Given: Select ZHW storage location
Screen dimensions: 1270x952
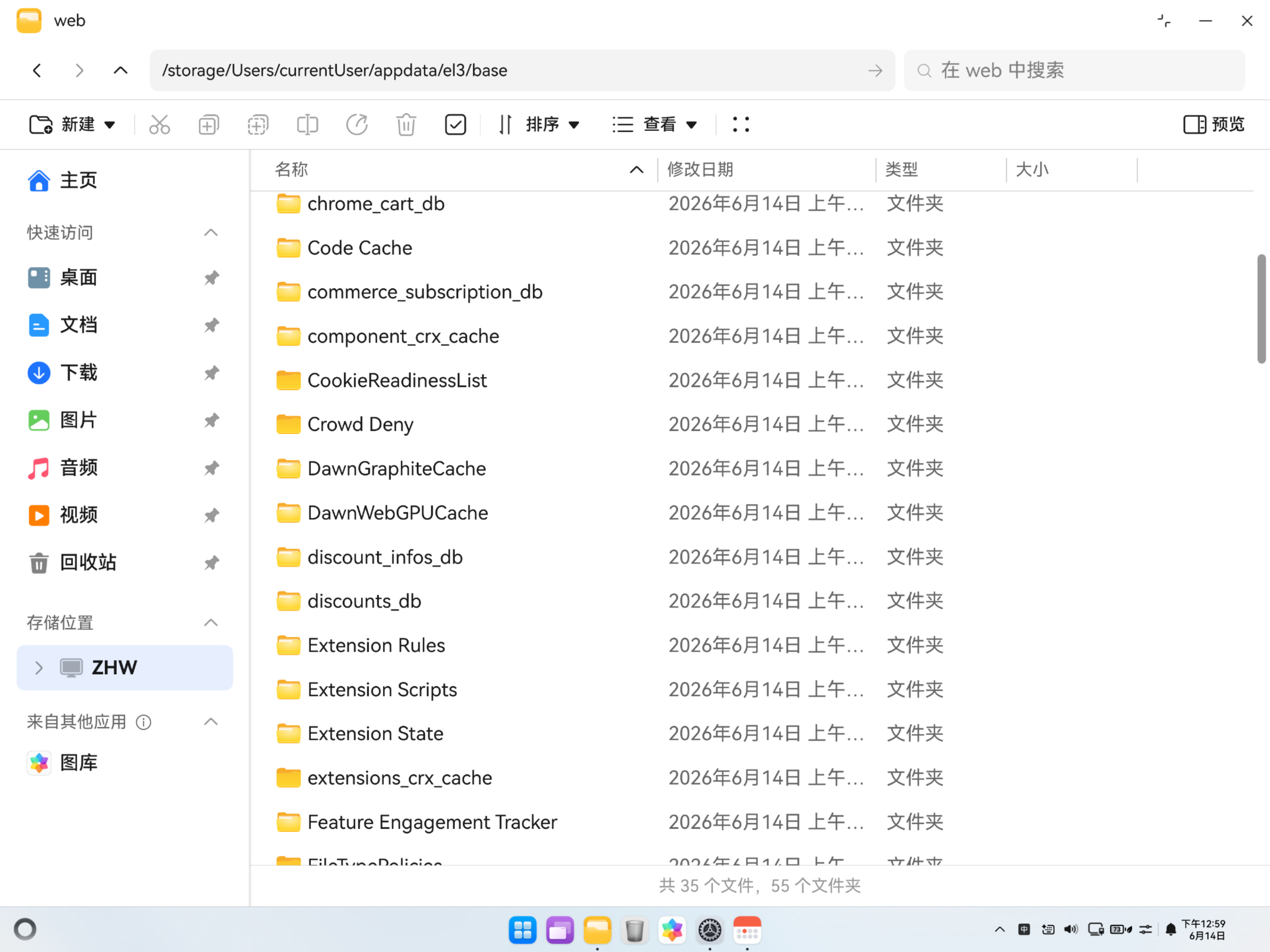Looking at the screenshot, I should pyautogui.click(x=124, y=667).
